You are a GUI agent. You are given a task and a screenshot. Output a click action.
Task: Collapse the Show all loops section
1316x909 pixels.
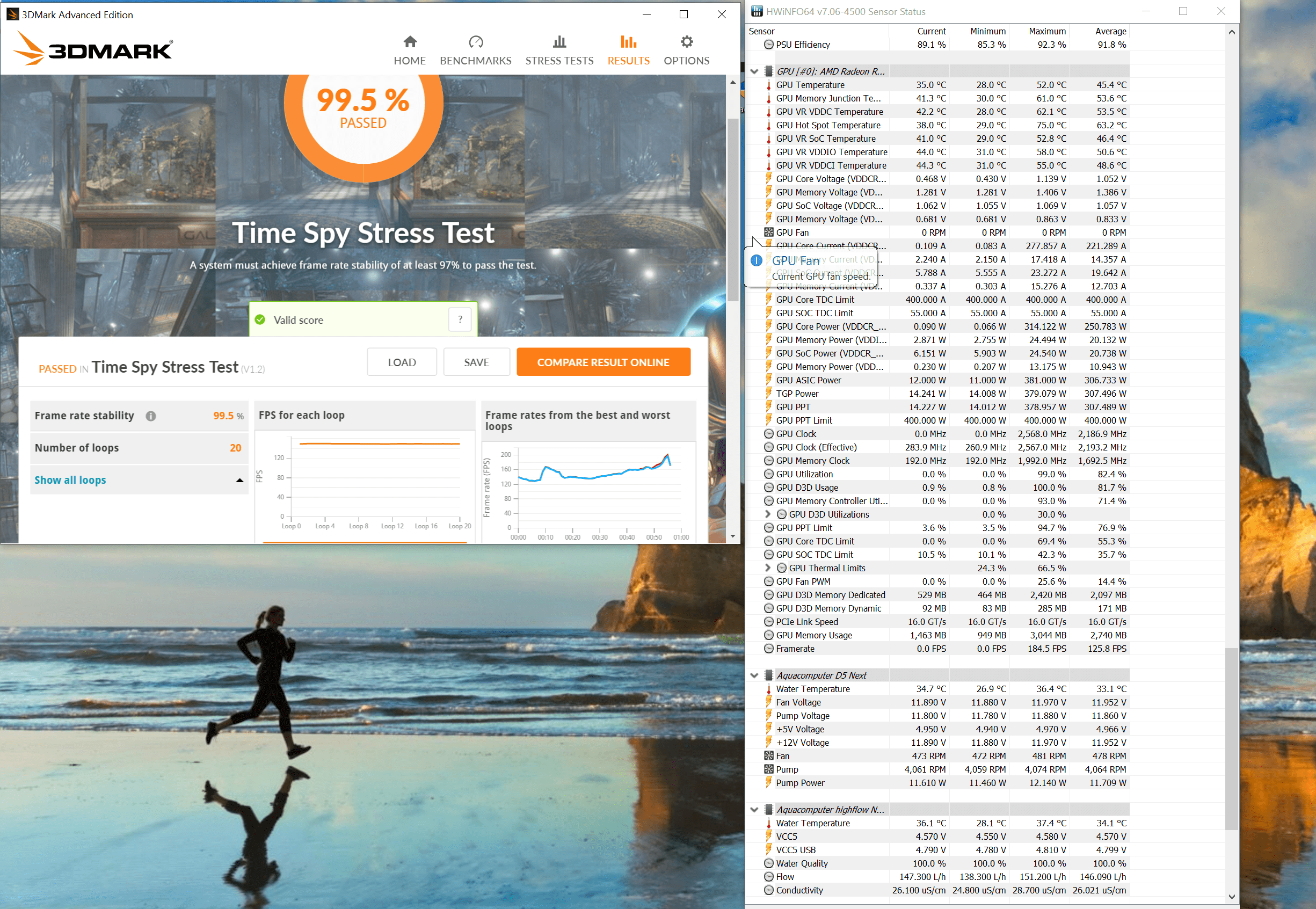click(x=139, y=480)
